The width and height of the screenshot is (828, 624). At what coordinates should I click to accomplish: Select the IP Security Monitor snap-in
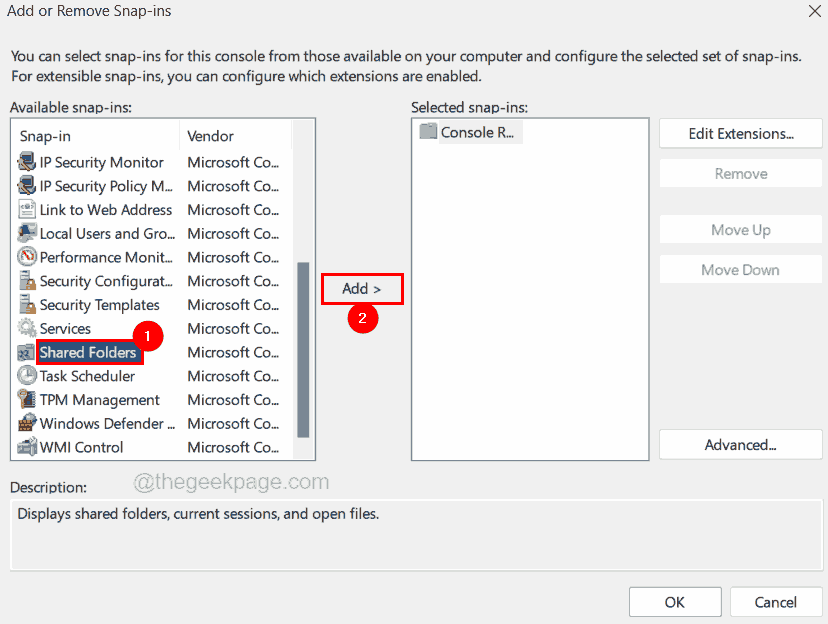pos(93,162)
